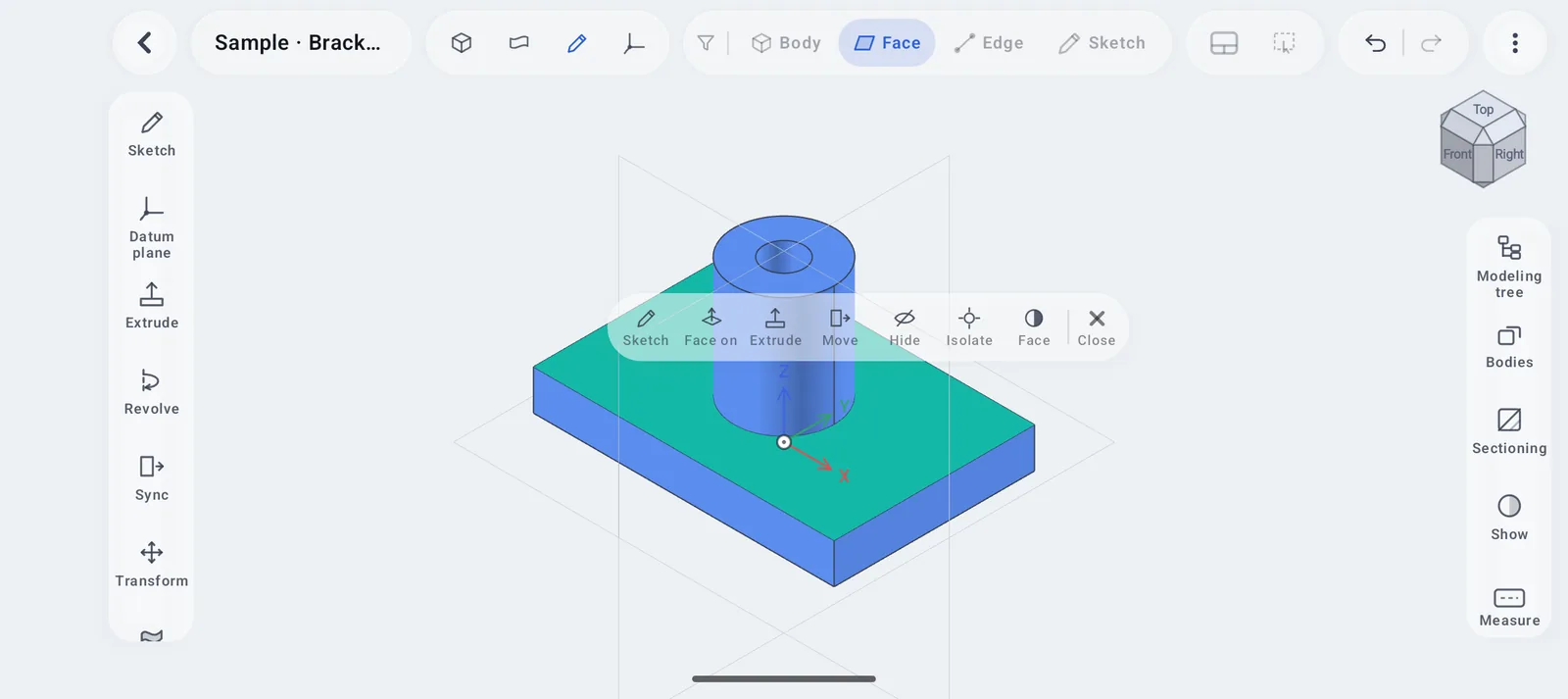Go back using the left chevron
The height and width of the screenshot is (699, 1568).
(145, 43)
